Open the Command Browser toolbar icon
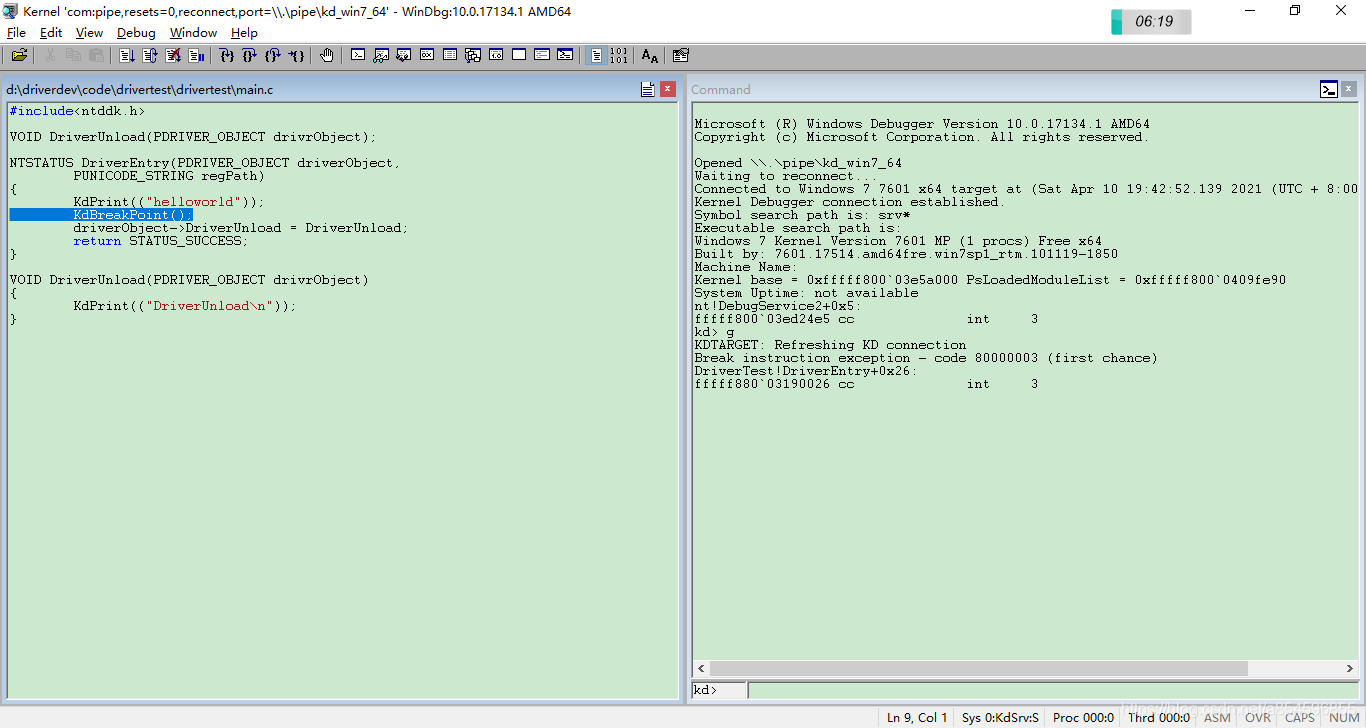The height and width of the screenshot is (728, 1366). 565,55
